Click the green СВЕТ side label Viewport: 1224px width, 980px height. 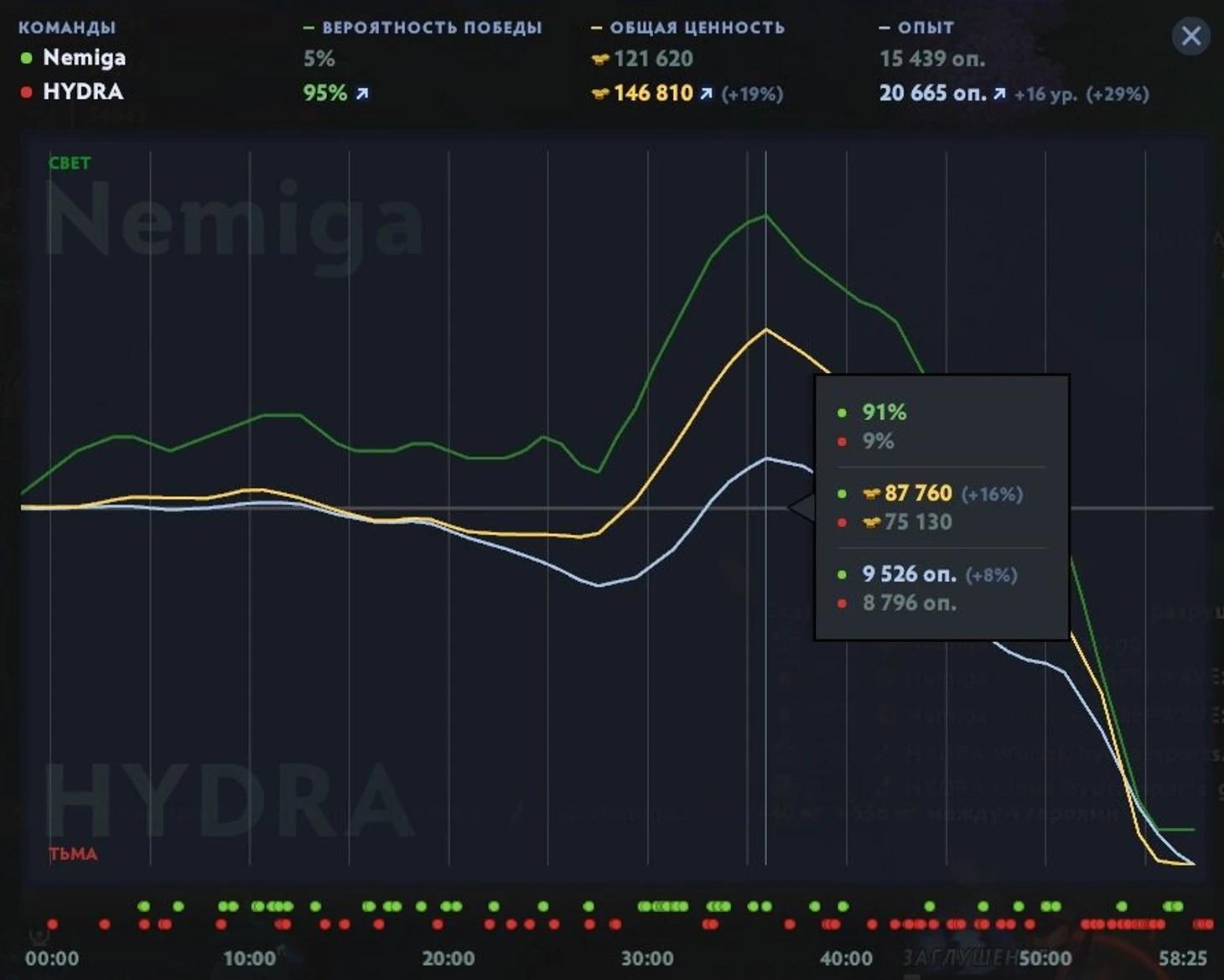[x=70, y=163]
